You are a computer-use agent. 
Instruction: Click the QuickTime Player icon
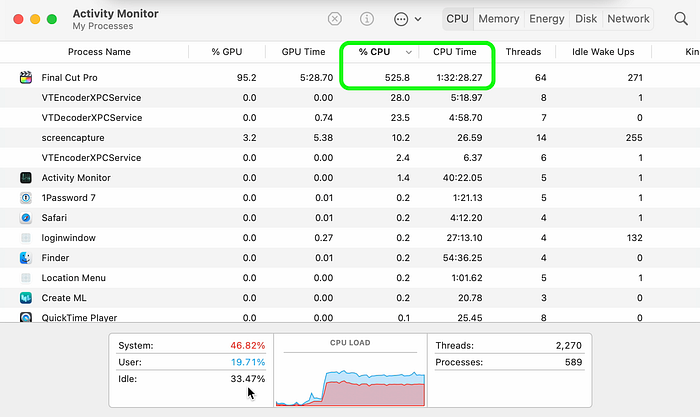tap(26, 317)
